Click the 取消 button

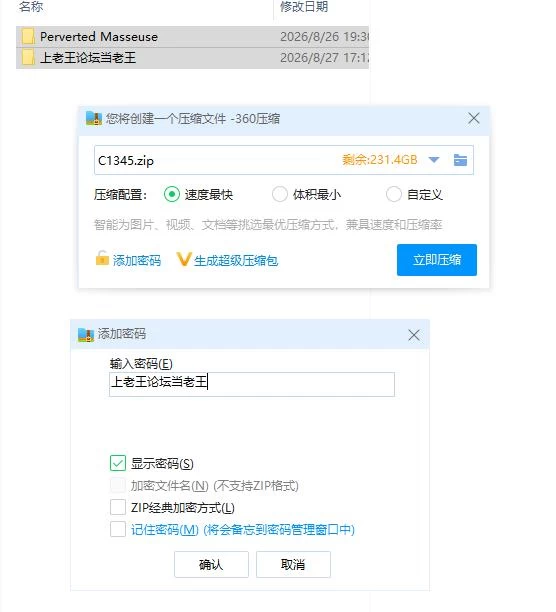(x=293, y=564)
